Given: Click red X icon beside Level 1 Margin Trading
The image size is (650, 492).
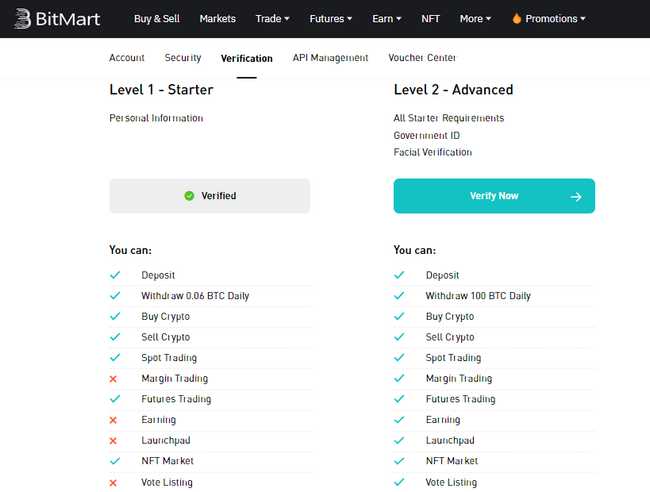Looking at the screenshot, I should pos(114,379).
